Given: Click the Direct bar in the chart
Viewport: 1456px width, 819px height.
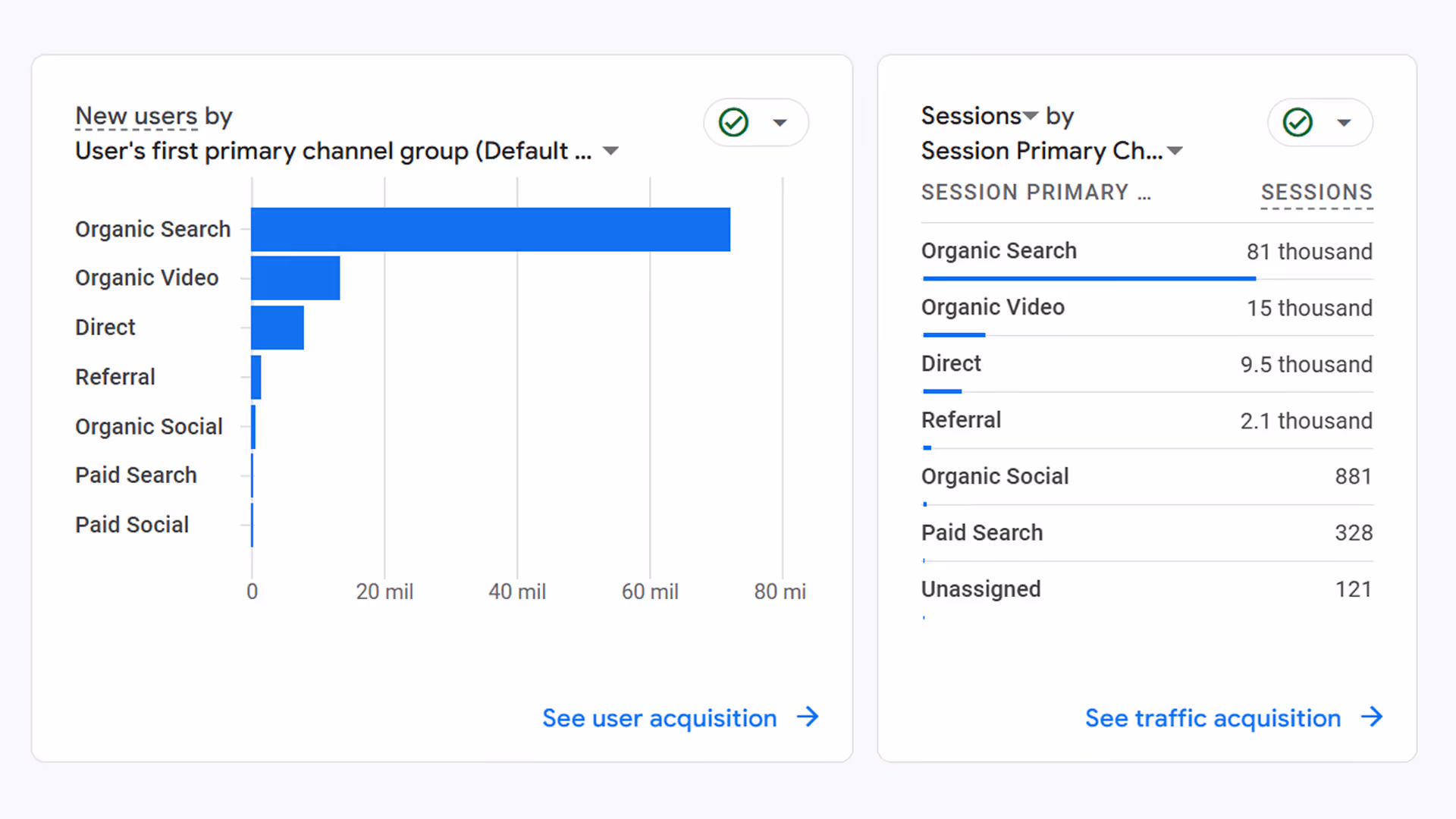Looking at the screenshot, I should (276, 328).
